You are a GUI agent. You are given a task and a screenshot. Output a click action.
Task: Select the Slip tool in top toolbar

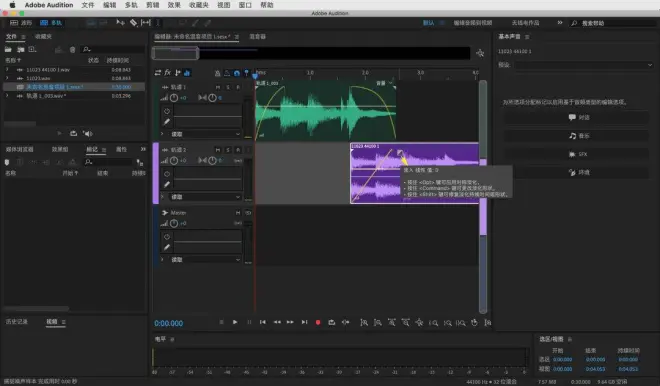click(x=146, y=23)
